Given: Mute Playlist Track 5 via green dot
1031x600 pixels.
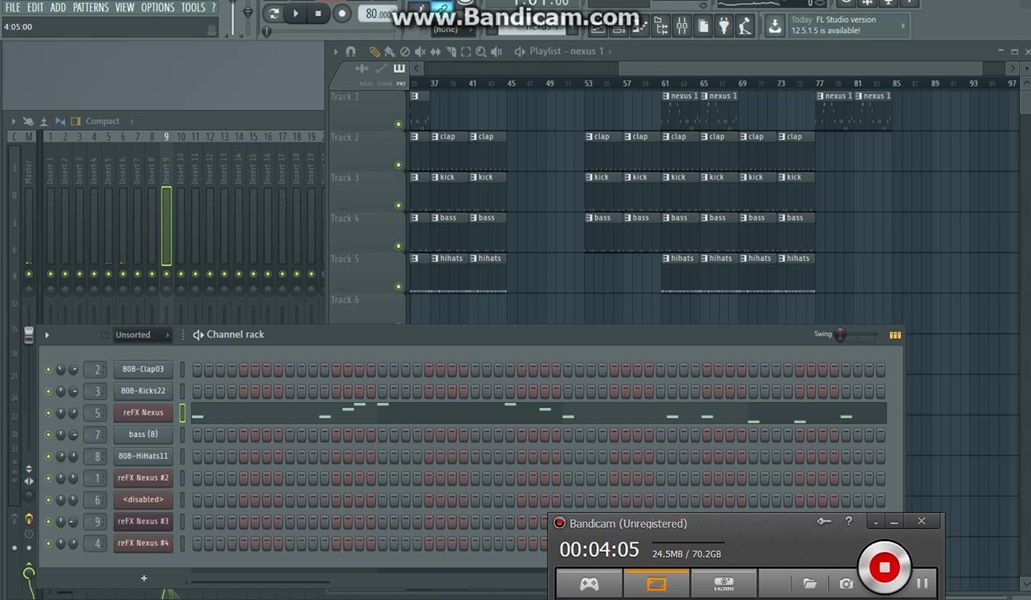Looking at the screenshot, I should click(398, 287).
